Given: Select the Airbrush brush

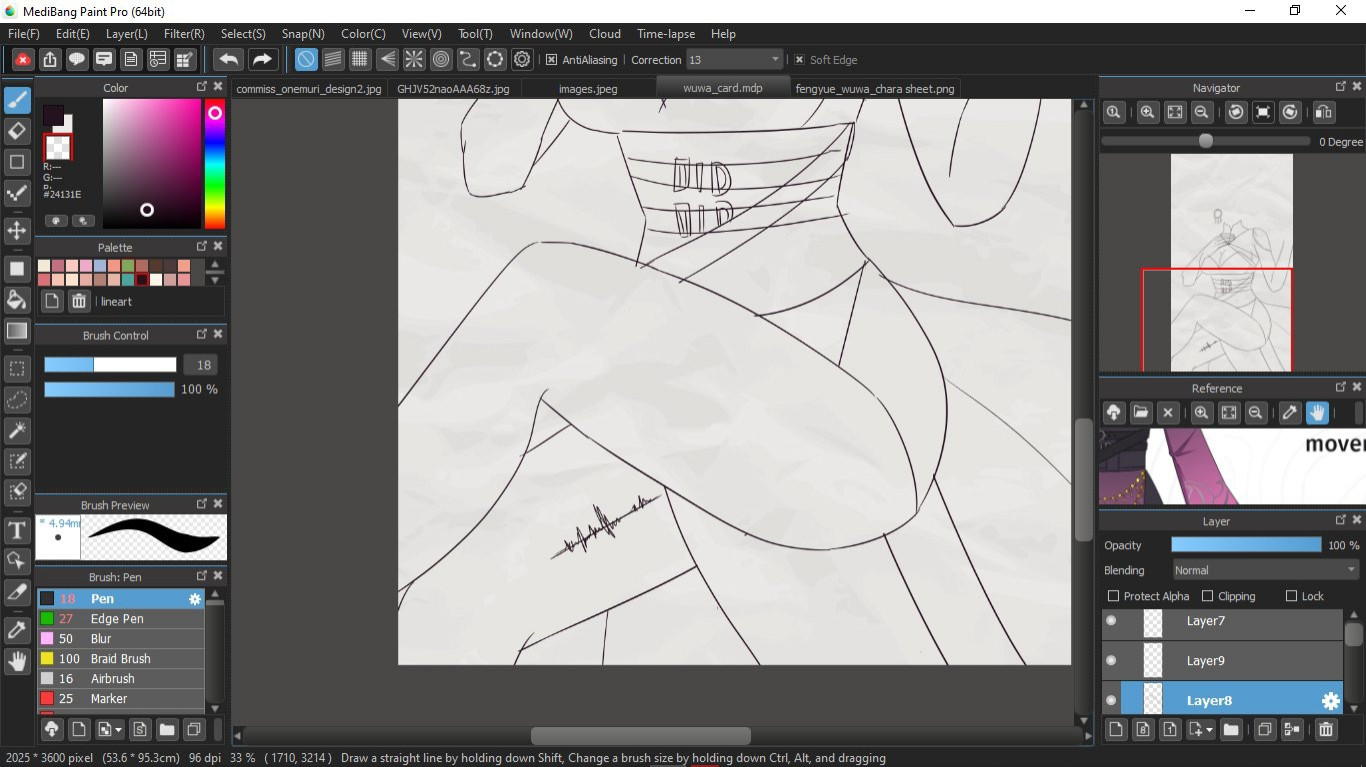Looking at the screenshot, I should [121, 679].
